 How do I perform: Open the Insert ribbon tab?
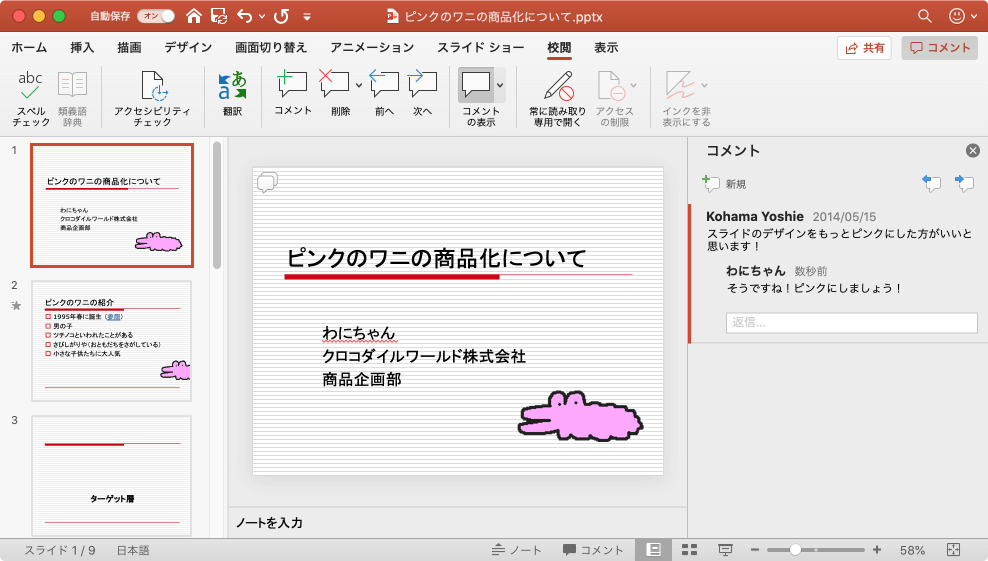point(83,48)
